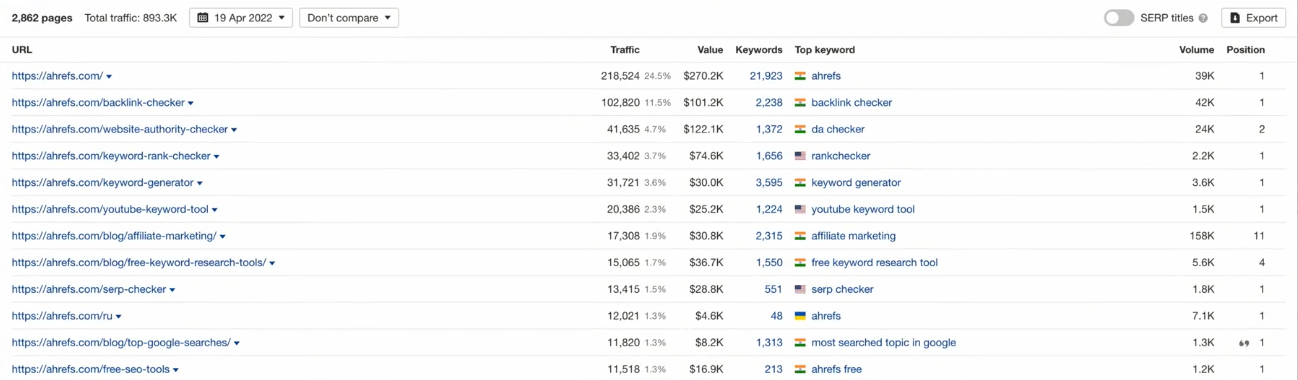Sort by Volume column header

(1197, 50)
